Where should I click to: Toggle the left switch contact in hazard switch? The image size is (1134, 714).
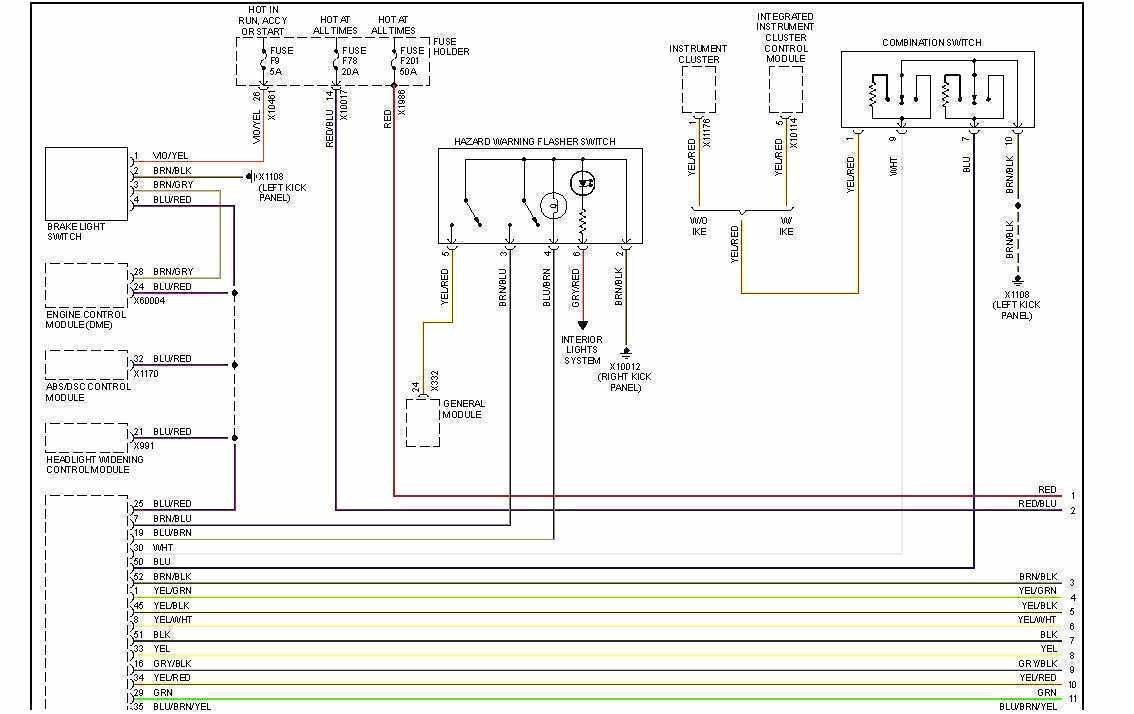coord(471,210)
